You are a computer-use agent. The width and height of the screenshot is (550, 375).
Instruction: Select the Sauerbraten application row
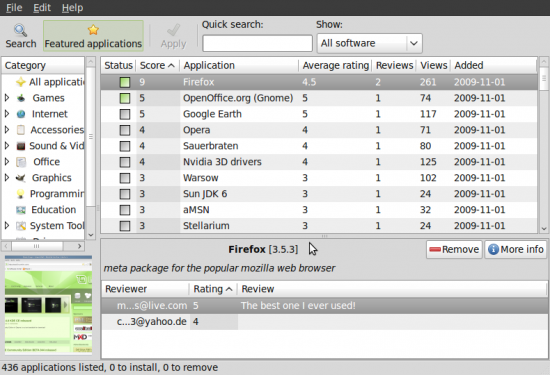tap(319, 146)
